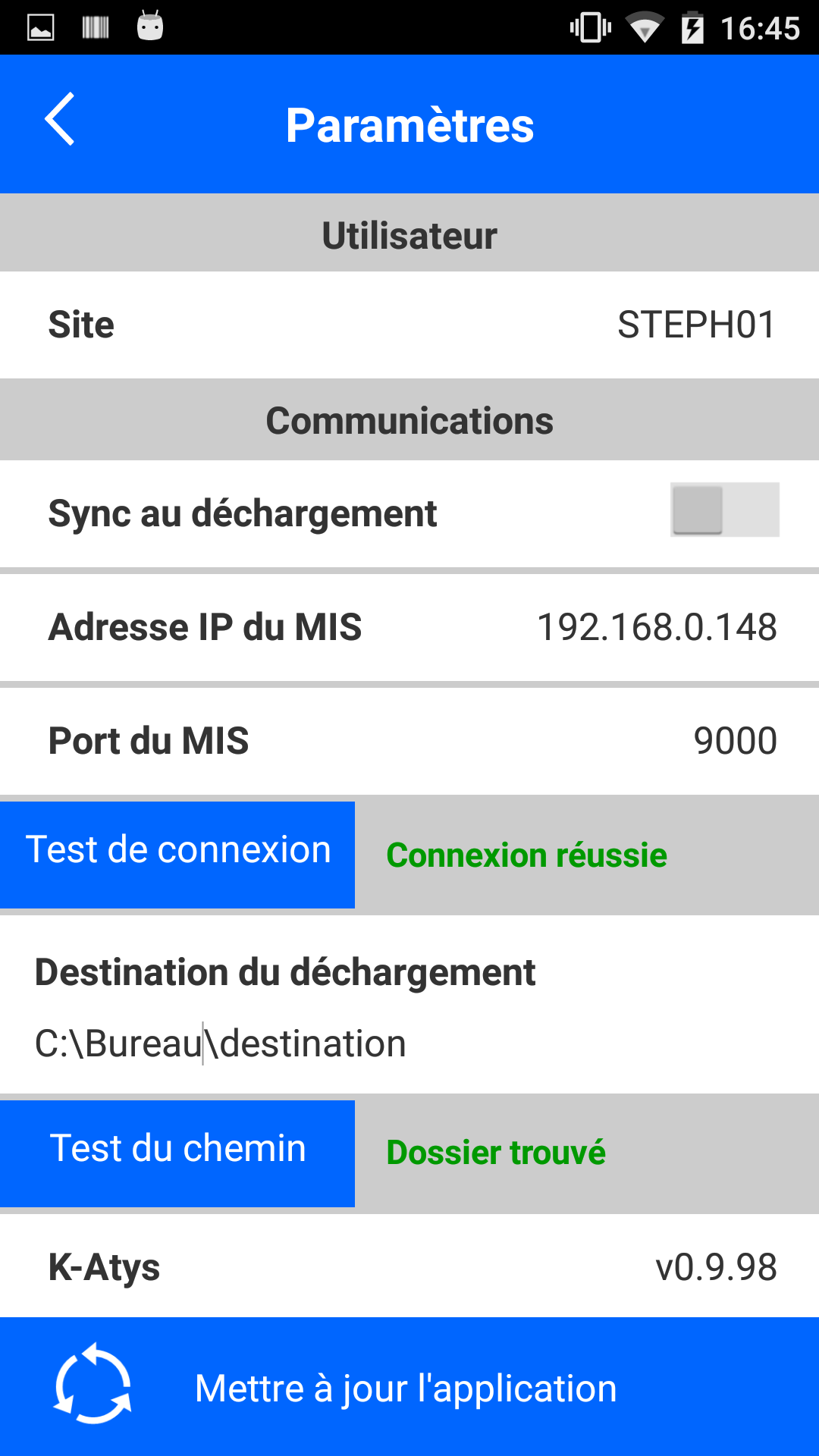Click the refresh arrows update icon
Screen dimensions: 819x1456
click(x=93, y=1384)
